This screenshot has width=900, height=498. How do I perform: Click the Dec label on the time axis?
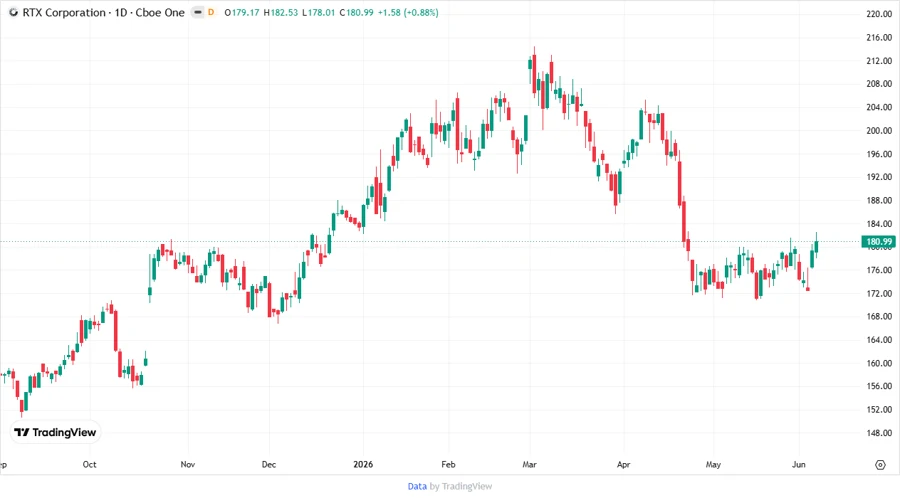pyautogui.click(x=269, y=464)
